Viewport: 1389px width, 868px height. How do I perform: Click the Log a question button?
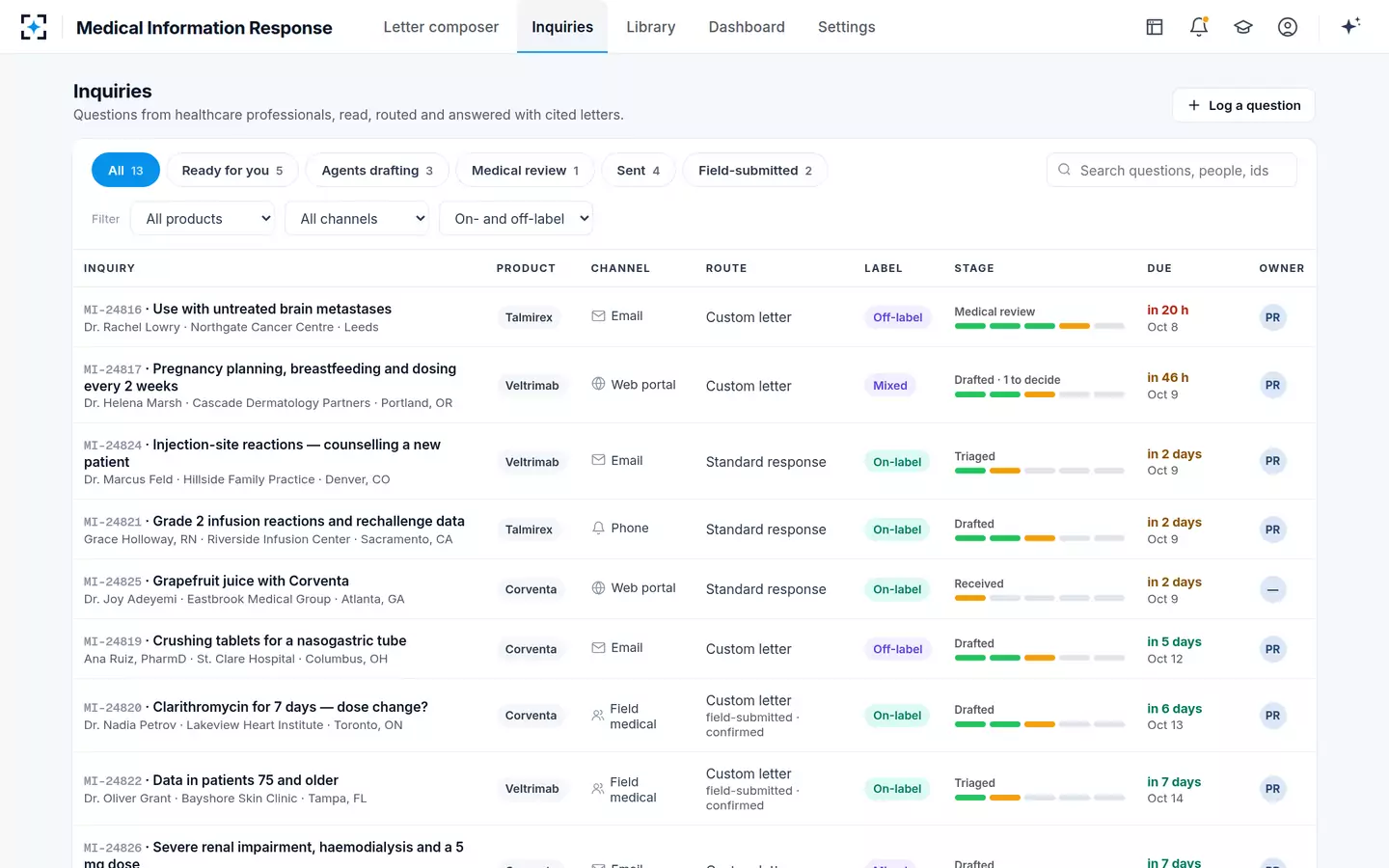tap(1243, 105)
